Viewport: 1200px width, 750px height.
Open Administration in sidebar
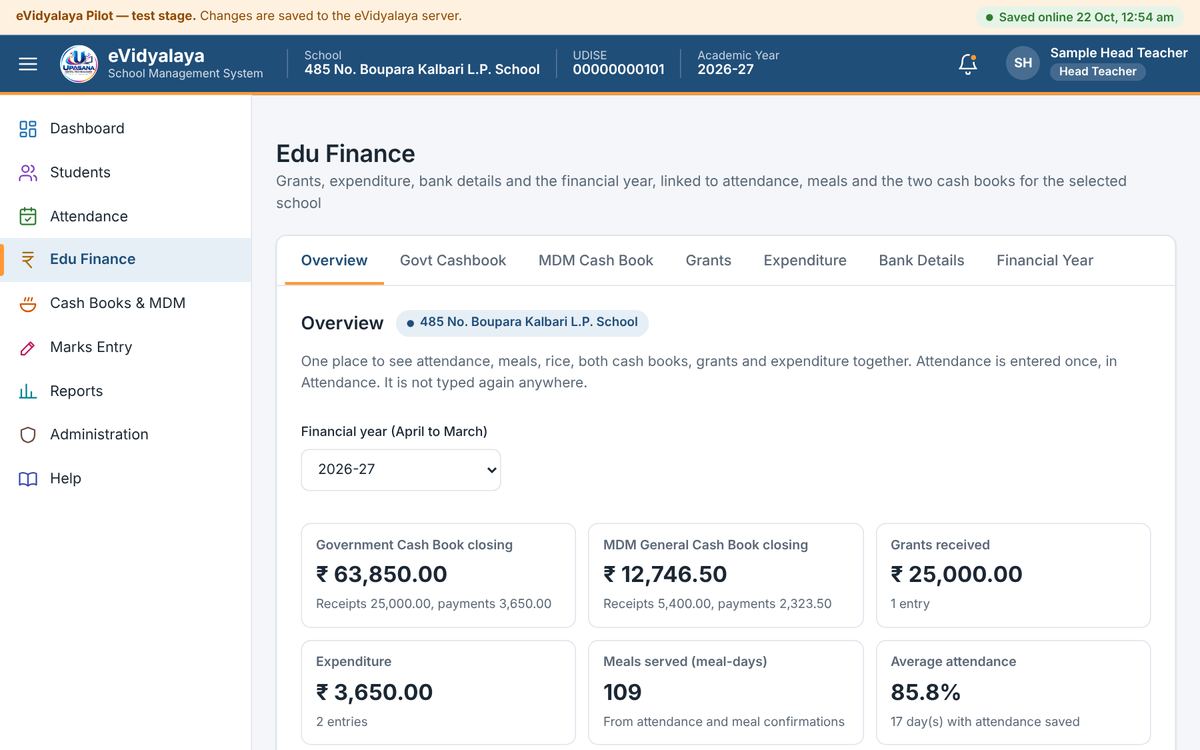point(125,435)
